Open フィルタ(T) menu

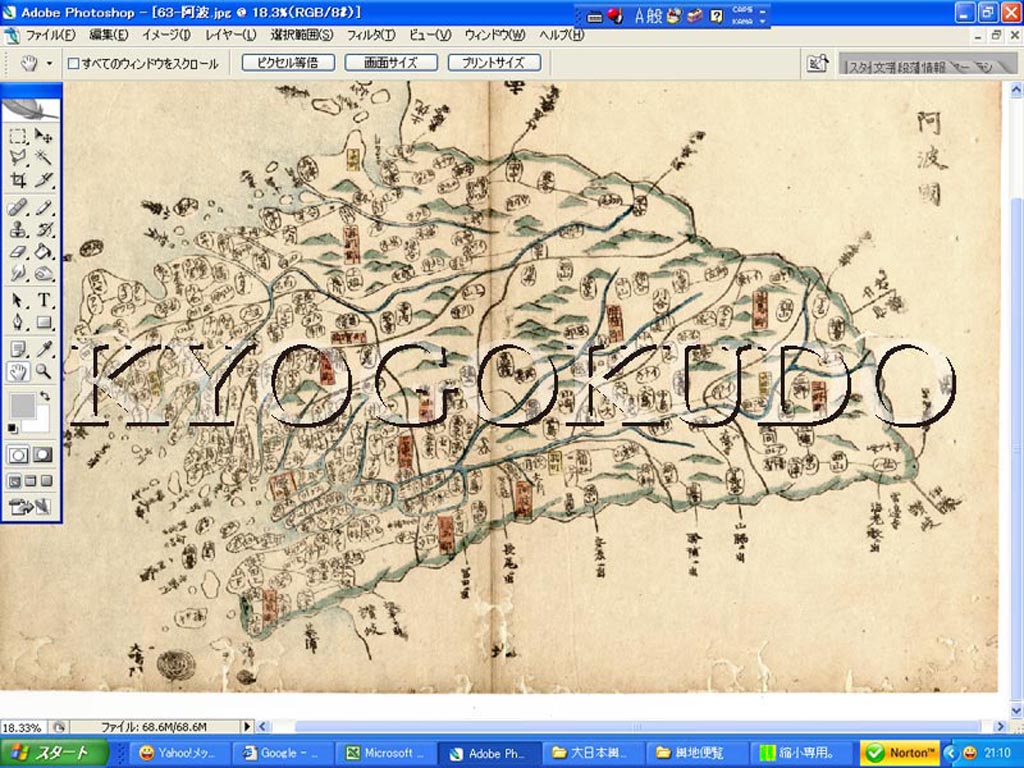370,35
